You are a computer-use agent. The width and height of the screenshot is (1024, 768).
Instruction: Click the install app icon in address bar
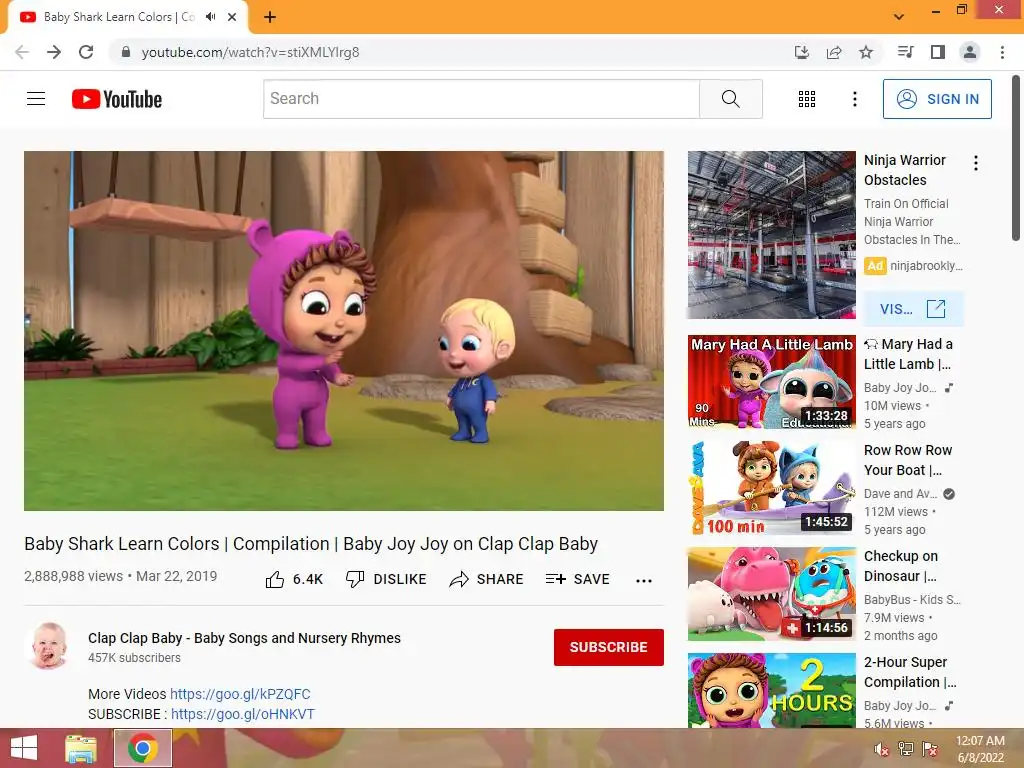point(802,52)
